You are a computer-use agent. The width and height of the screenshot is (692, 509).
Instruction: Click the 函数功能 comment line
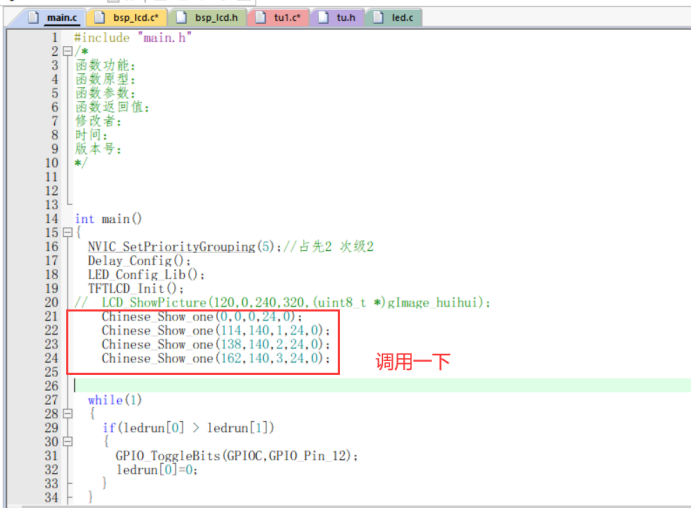(105, 65)
